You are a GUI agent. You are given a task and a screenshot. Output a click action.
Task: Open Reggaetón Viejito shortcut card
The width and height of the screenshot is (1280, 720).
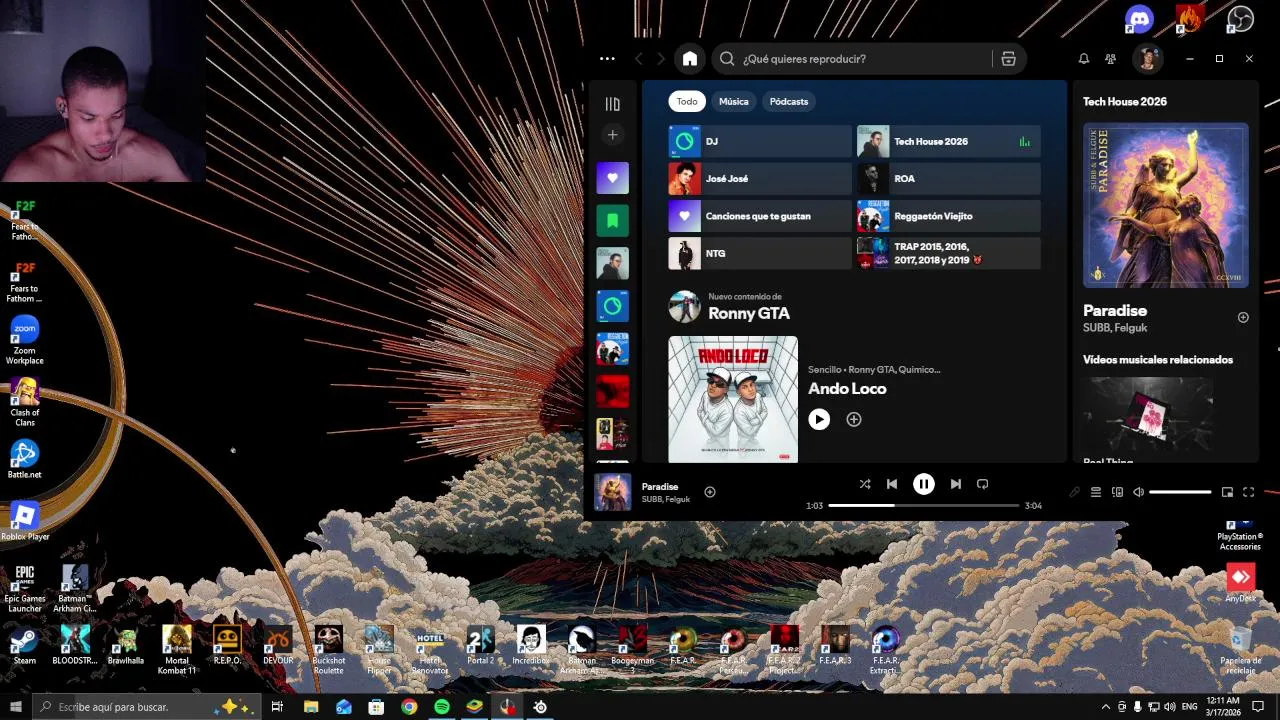pyautogui.click(x=948, y=216)
